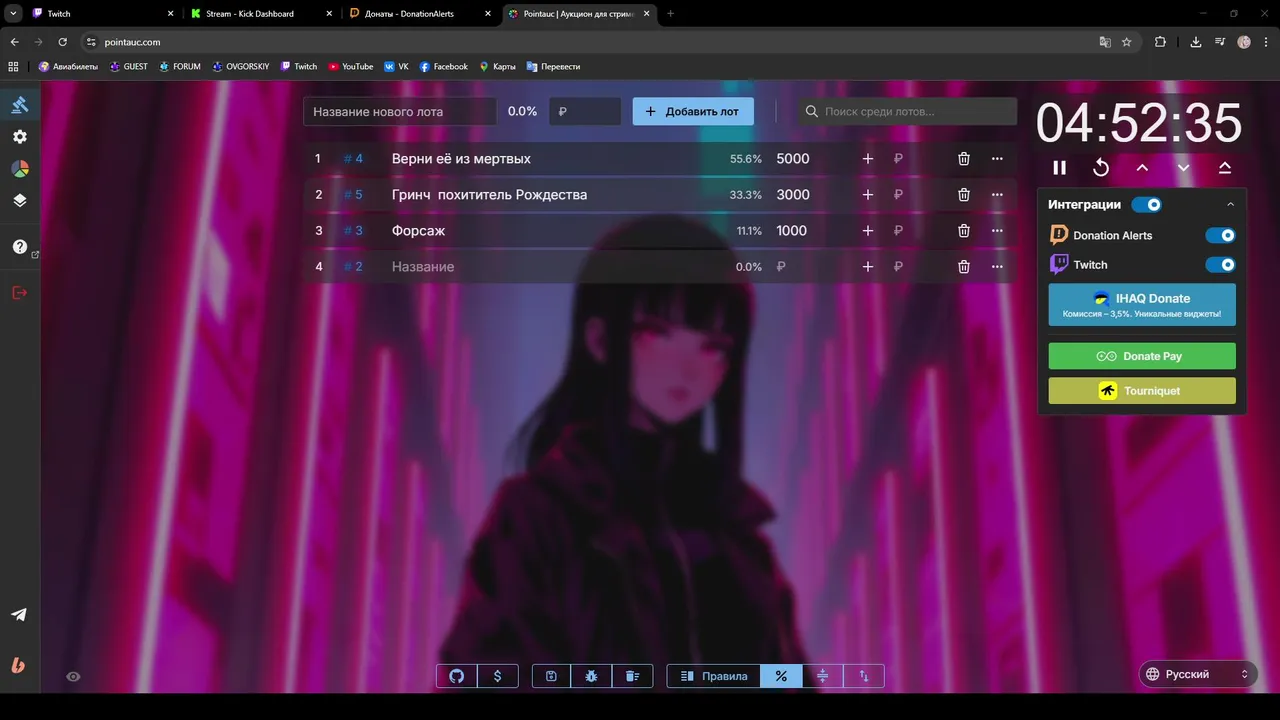1280x720 pixels.
Task: Click the up-down sort arrows icon
Action: (x=864, y=676)
